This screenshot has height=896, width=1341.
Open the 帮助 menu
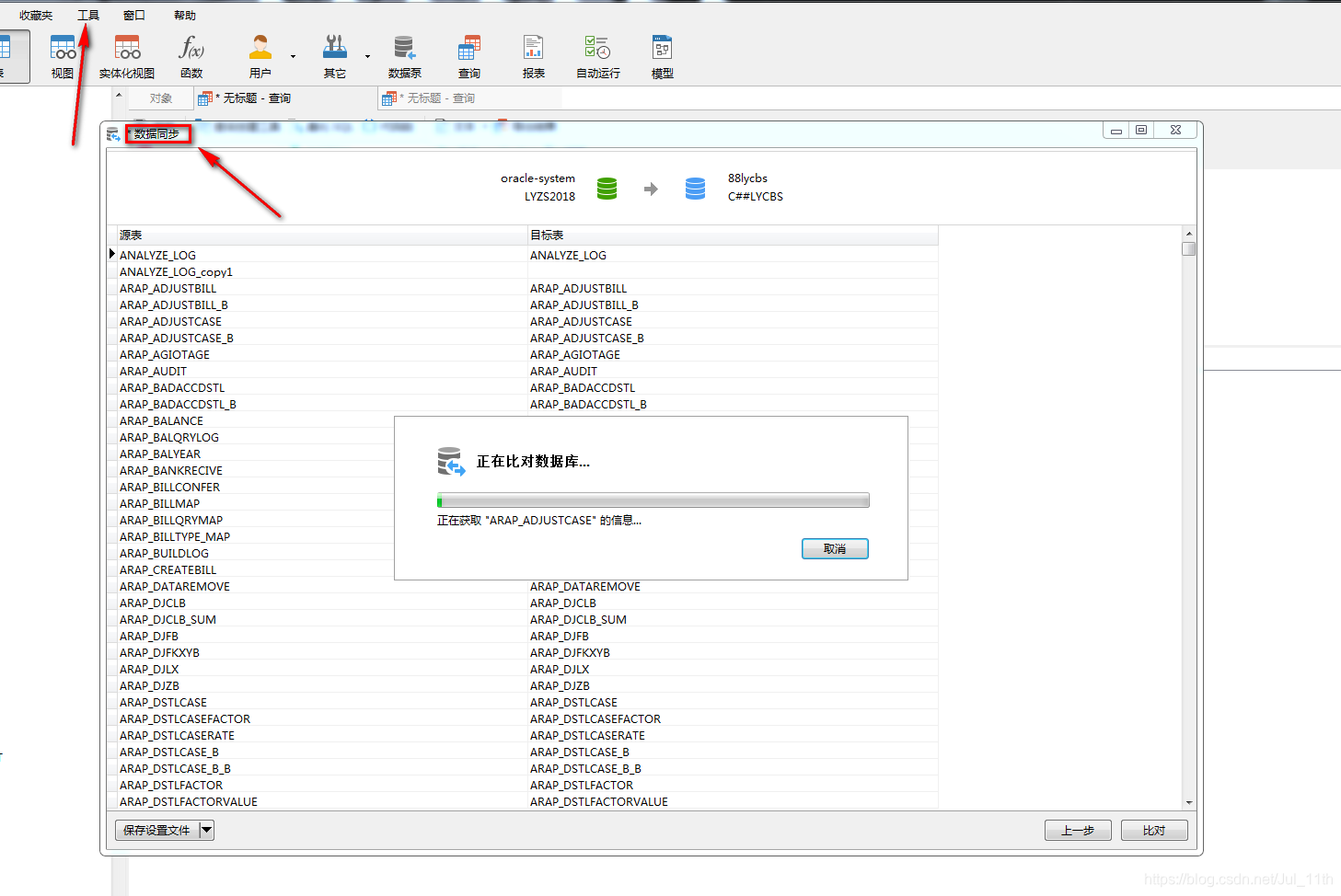coord(185,16)
